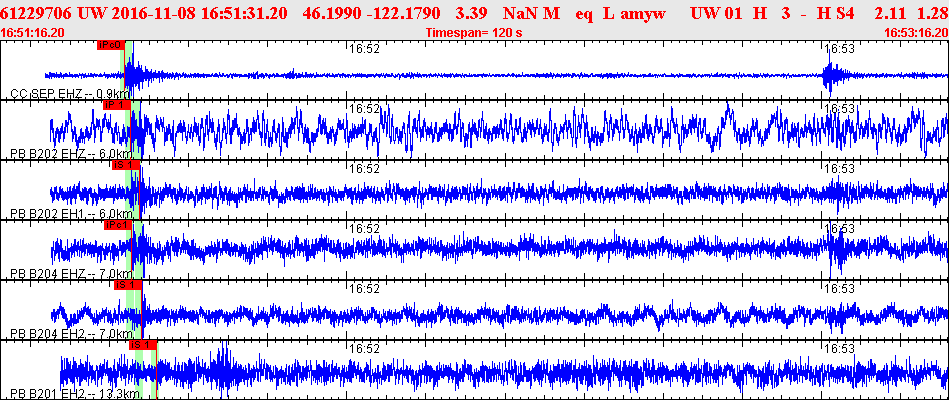Viewport: 949px width, 400px height.
Task: Click the Timespan= 120 s text
Action: pos(474,33)
